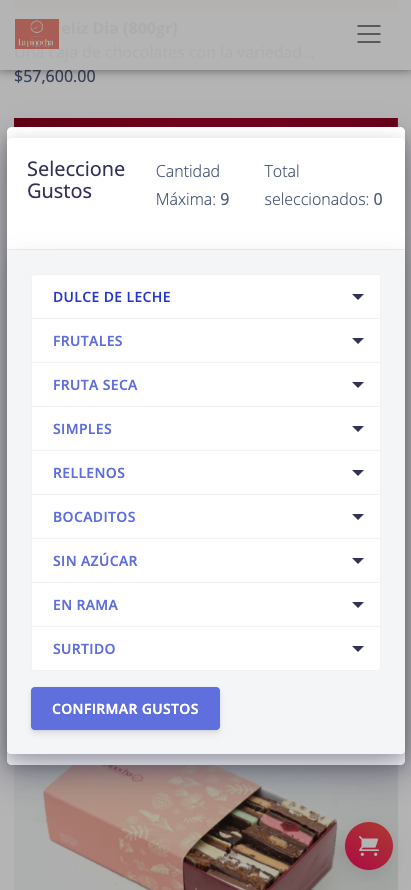Expand the DULCE DE LECHE arrow
The image size is (411, 890).
[358, 297]
